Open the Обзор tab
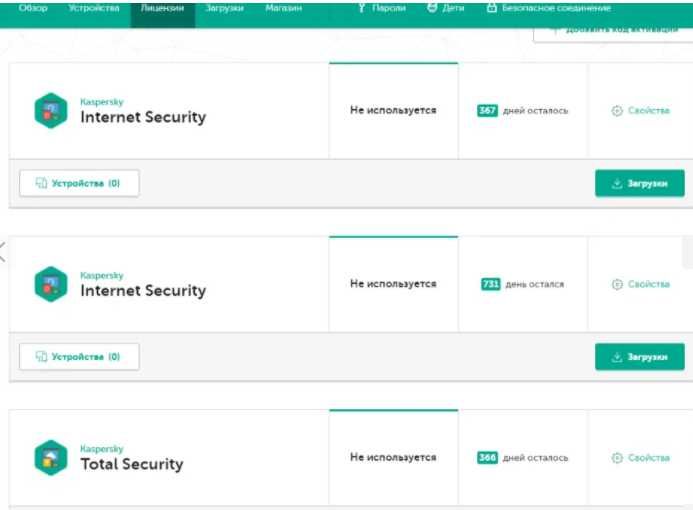The height and width of the screenshot is (510, 693). click(x=33, y=8)
